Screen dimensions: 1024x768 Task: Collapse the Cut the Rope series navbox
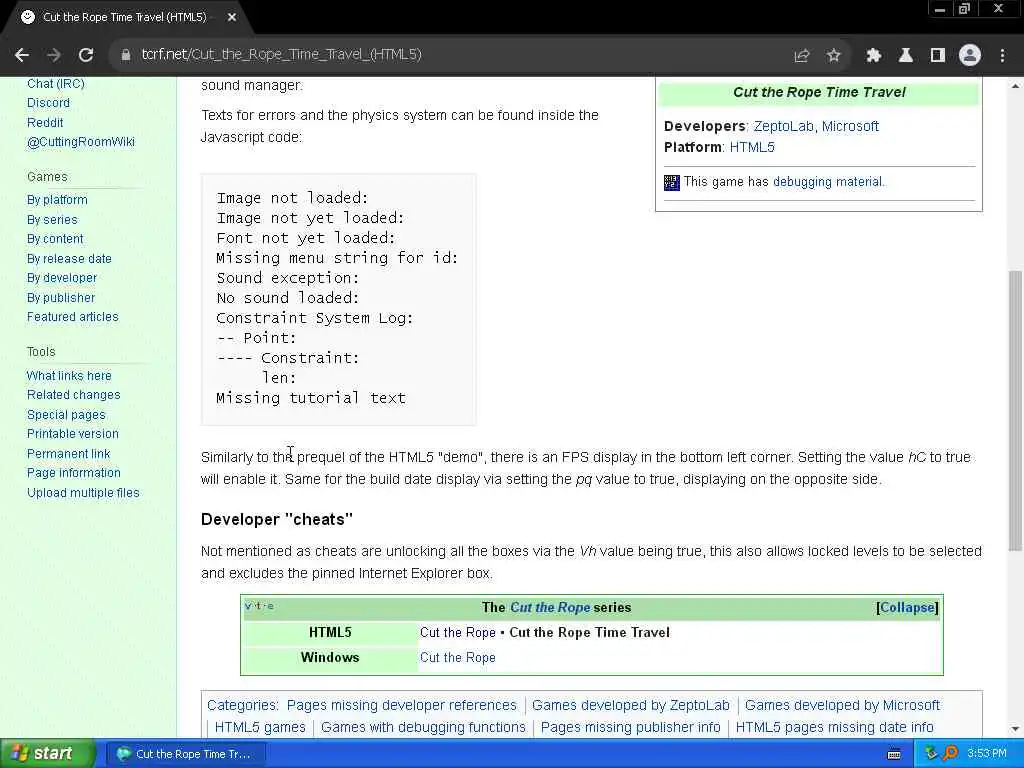[907, 607]
